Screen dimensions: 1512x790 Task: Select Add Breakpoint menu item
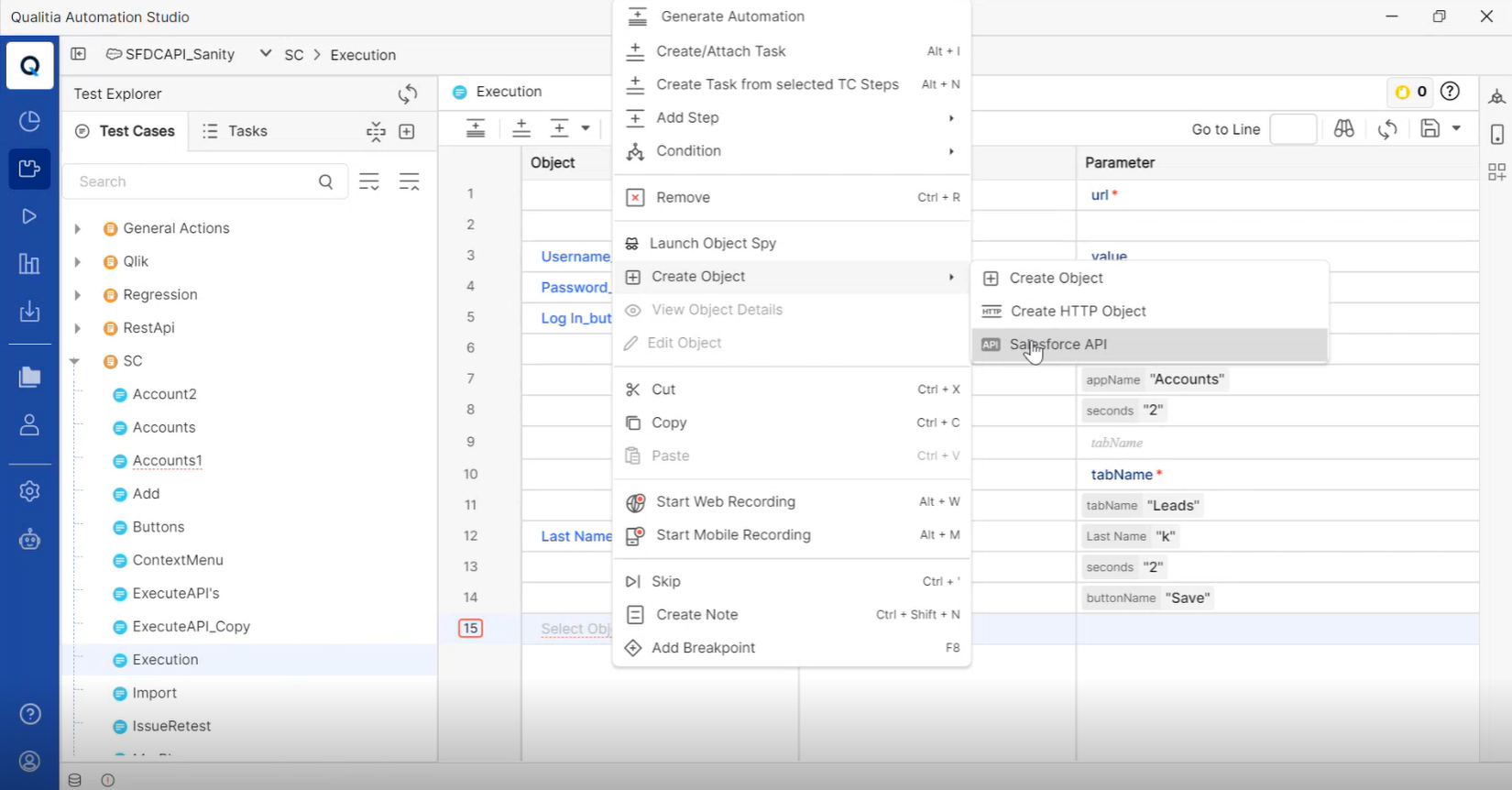[x=791, y=648]
